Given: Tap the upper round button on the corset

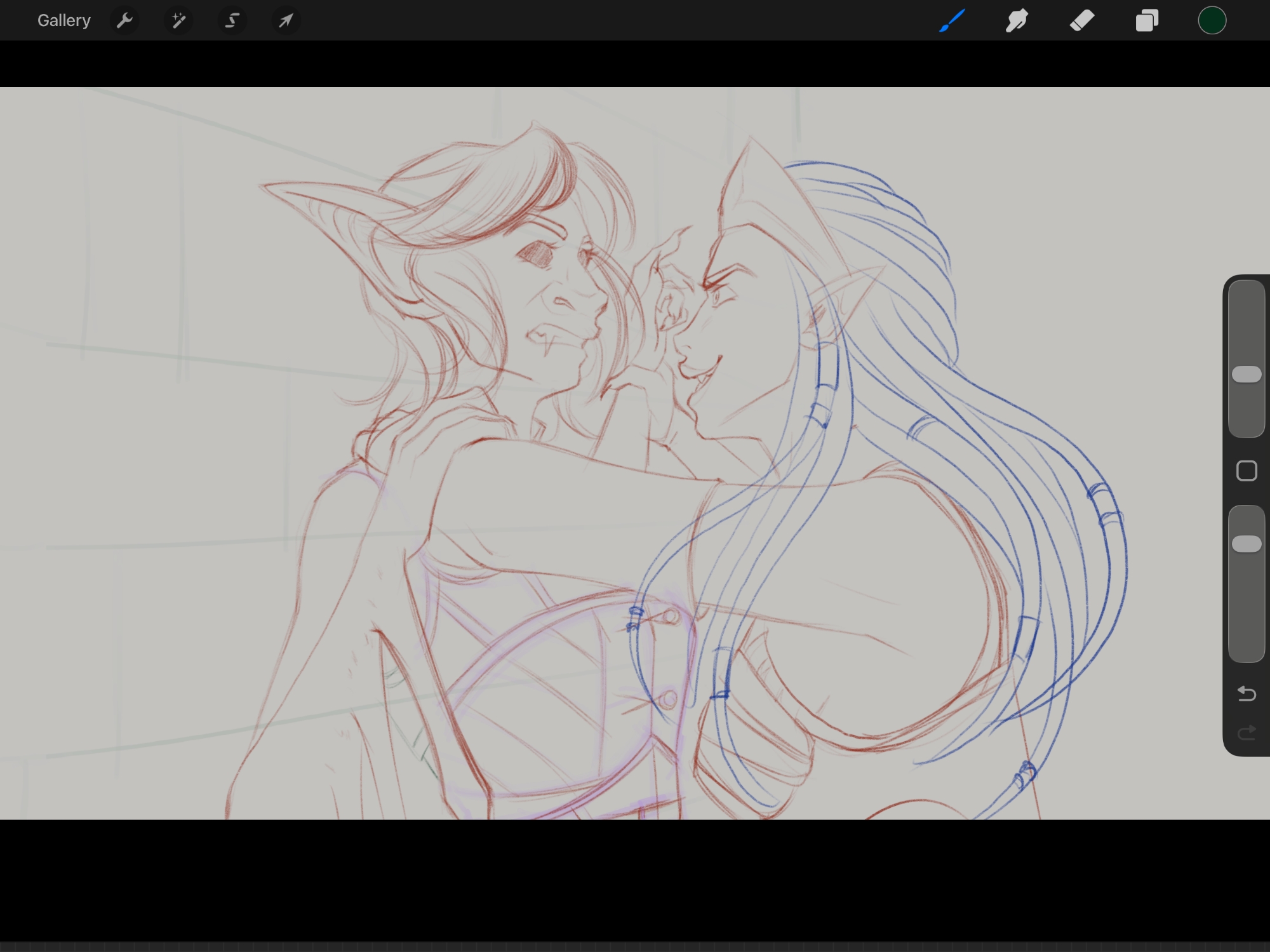Looking at the screenshot, I should pos(670,616).
